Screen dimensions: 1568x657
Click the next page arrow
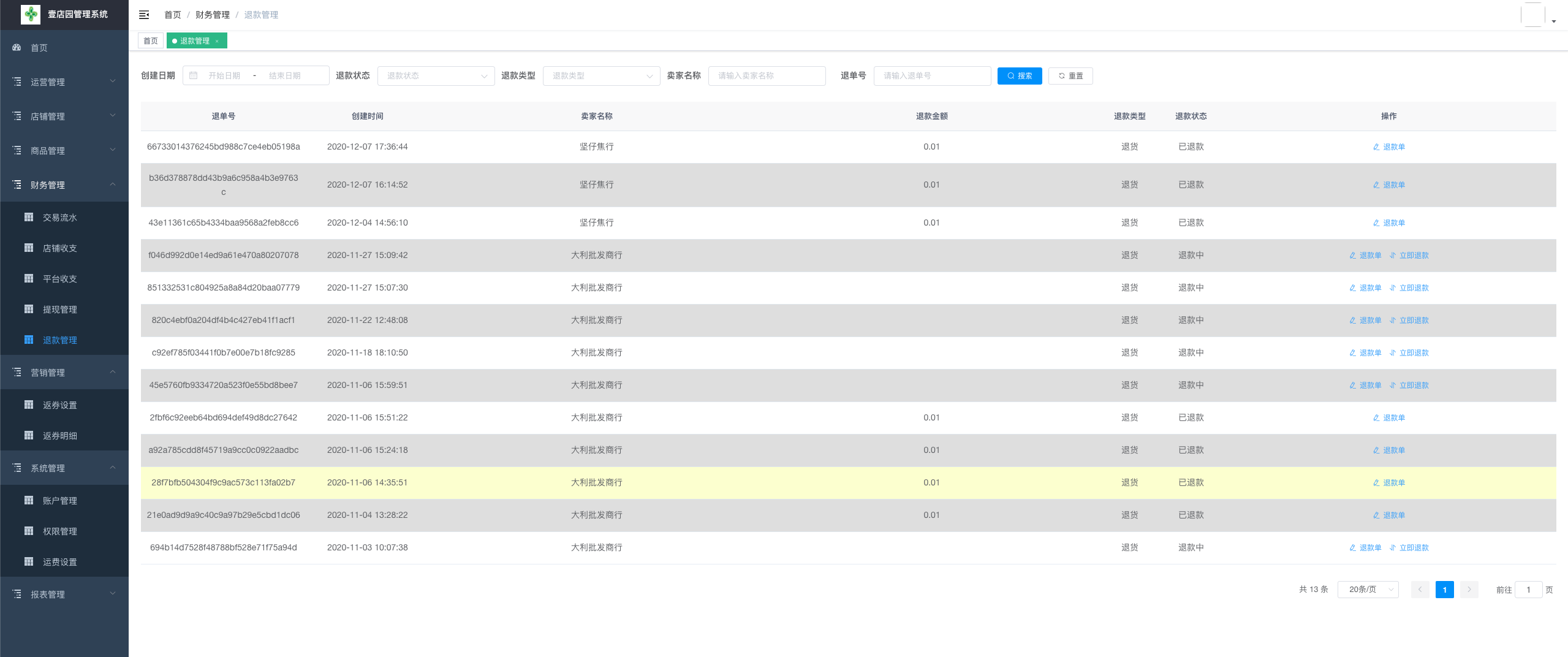coord(1469,590)
